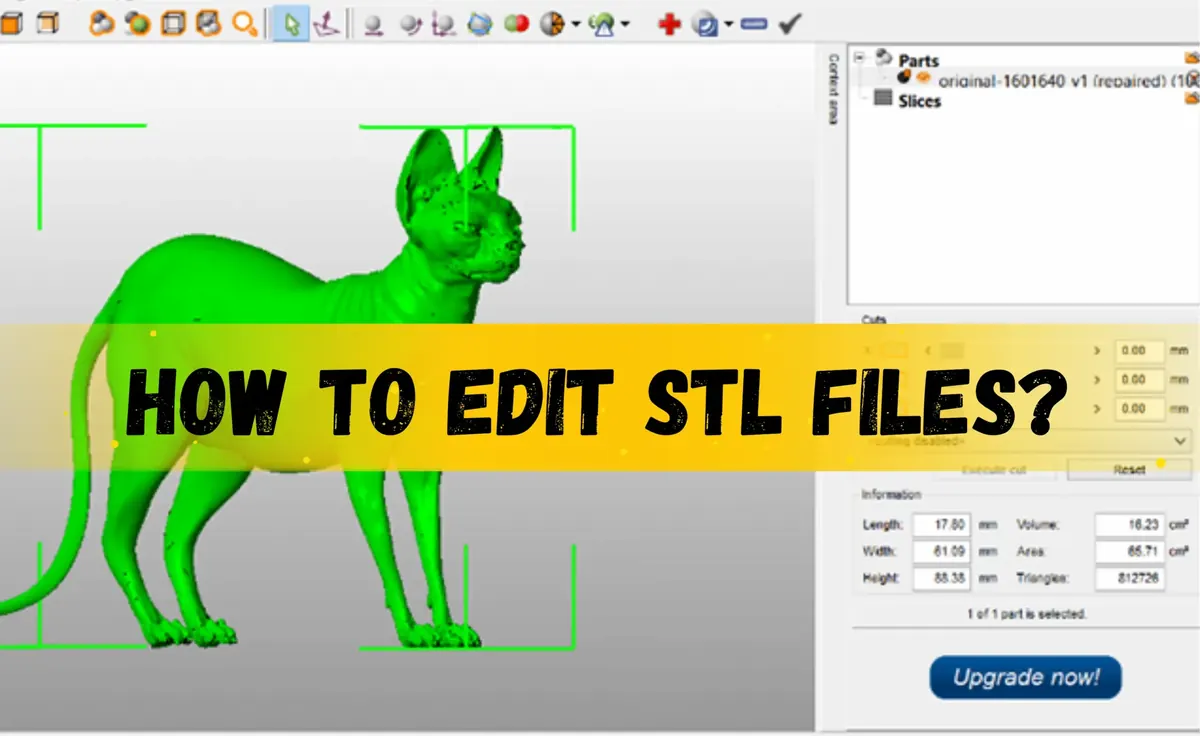1200x736 pixels.
Task: Click the solid orange cube view icon
Action: (13, 23)
